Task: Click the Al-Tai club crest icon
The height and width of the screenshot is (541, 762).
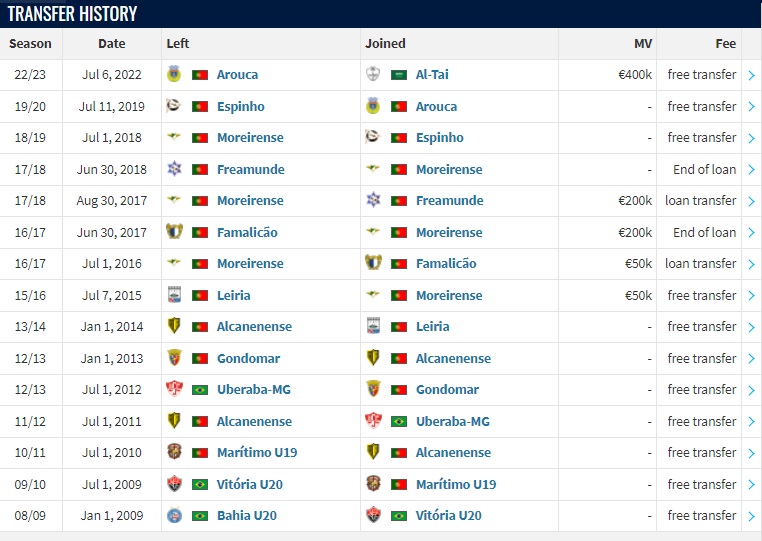Action: 373,74
